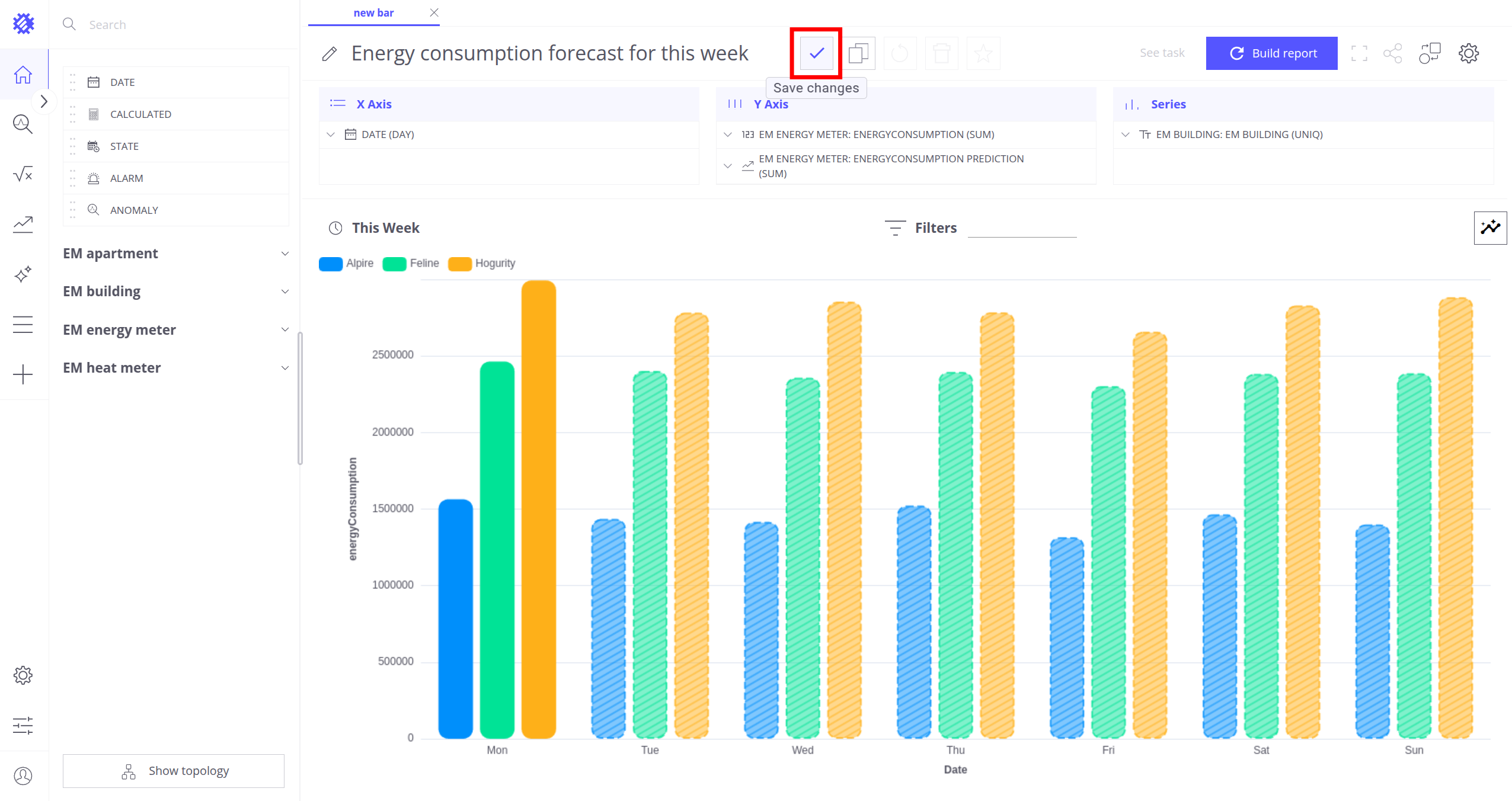Click the duplicate chart icon

coord(858,53)
